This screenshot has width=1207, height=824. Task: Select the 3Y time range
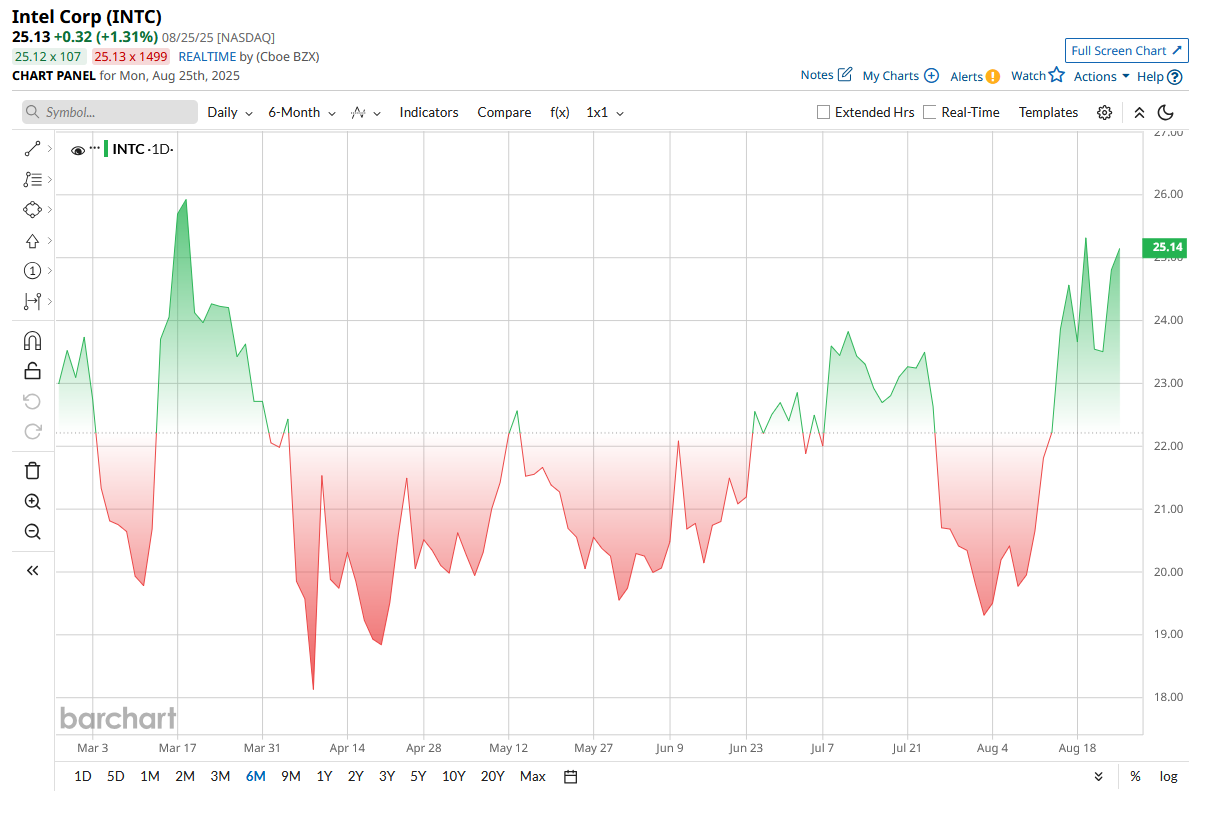point(387,776)
